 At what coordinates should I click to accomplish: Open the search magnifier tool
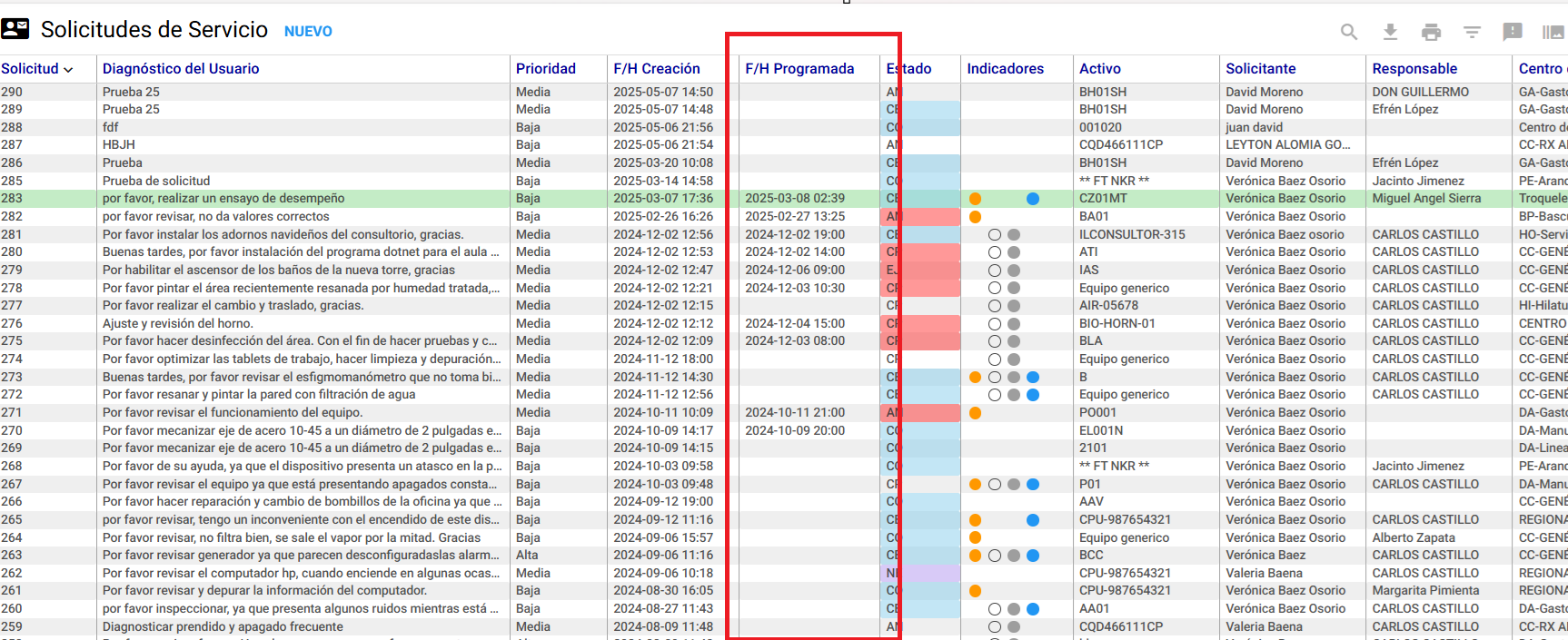click(x=1349, y=32)
